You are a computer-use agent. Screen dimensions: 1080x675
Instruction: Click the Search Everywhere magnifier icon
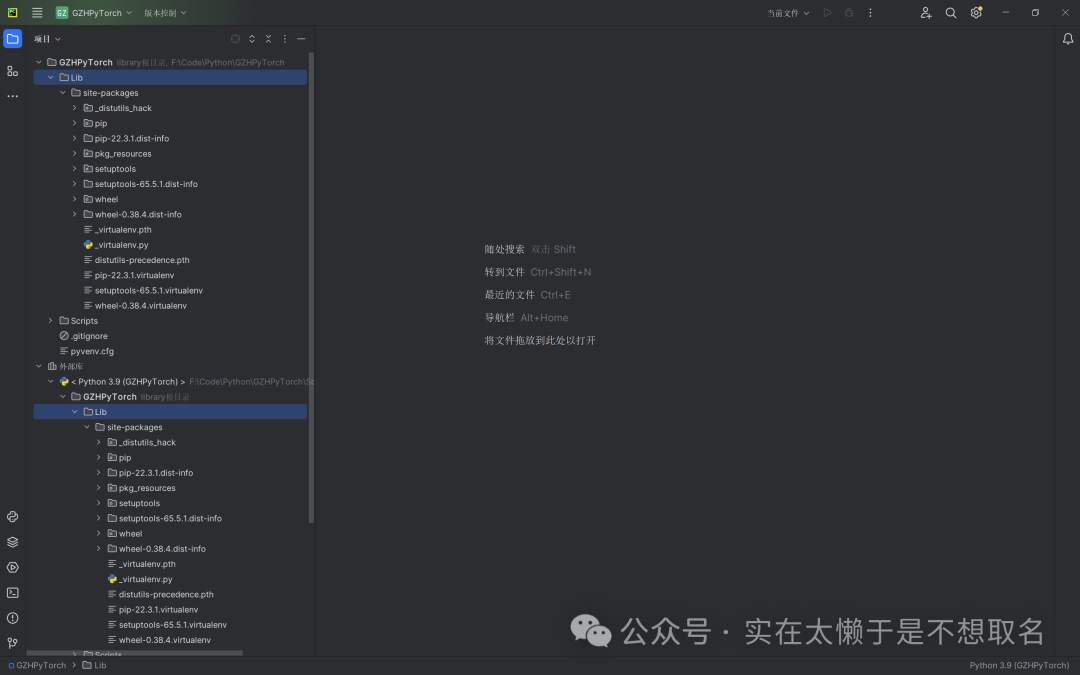tap(950, 12)
